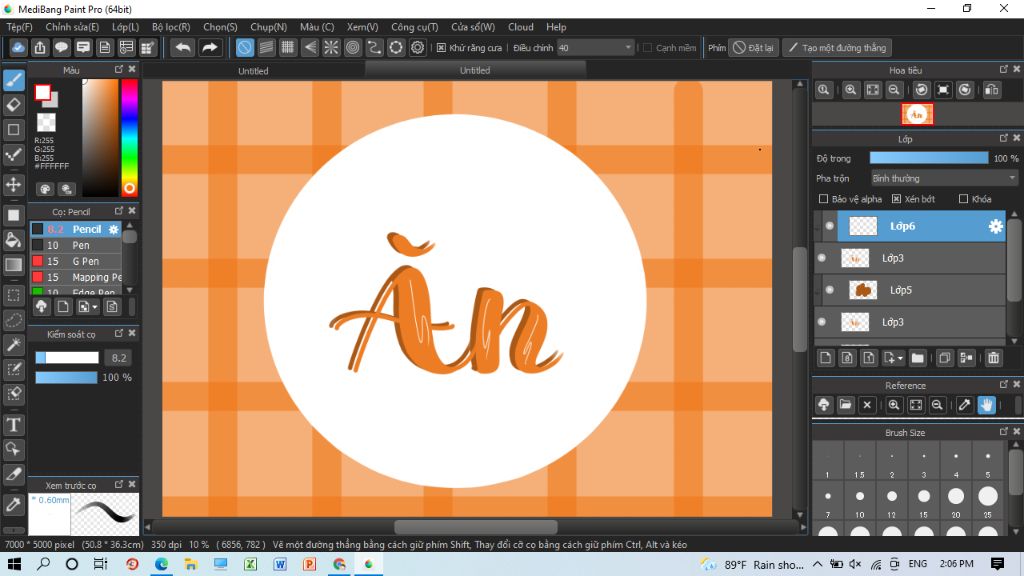Open snap settings gear
The width and height of the screenshot is (1024, 576).
pyautogui.click(x=417, y=48)
